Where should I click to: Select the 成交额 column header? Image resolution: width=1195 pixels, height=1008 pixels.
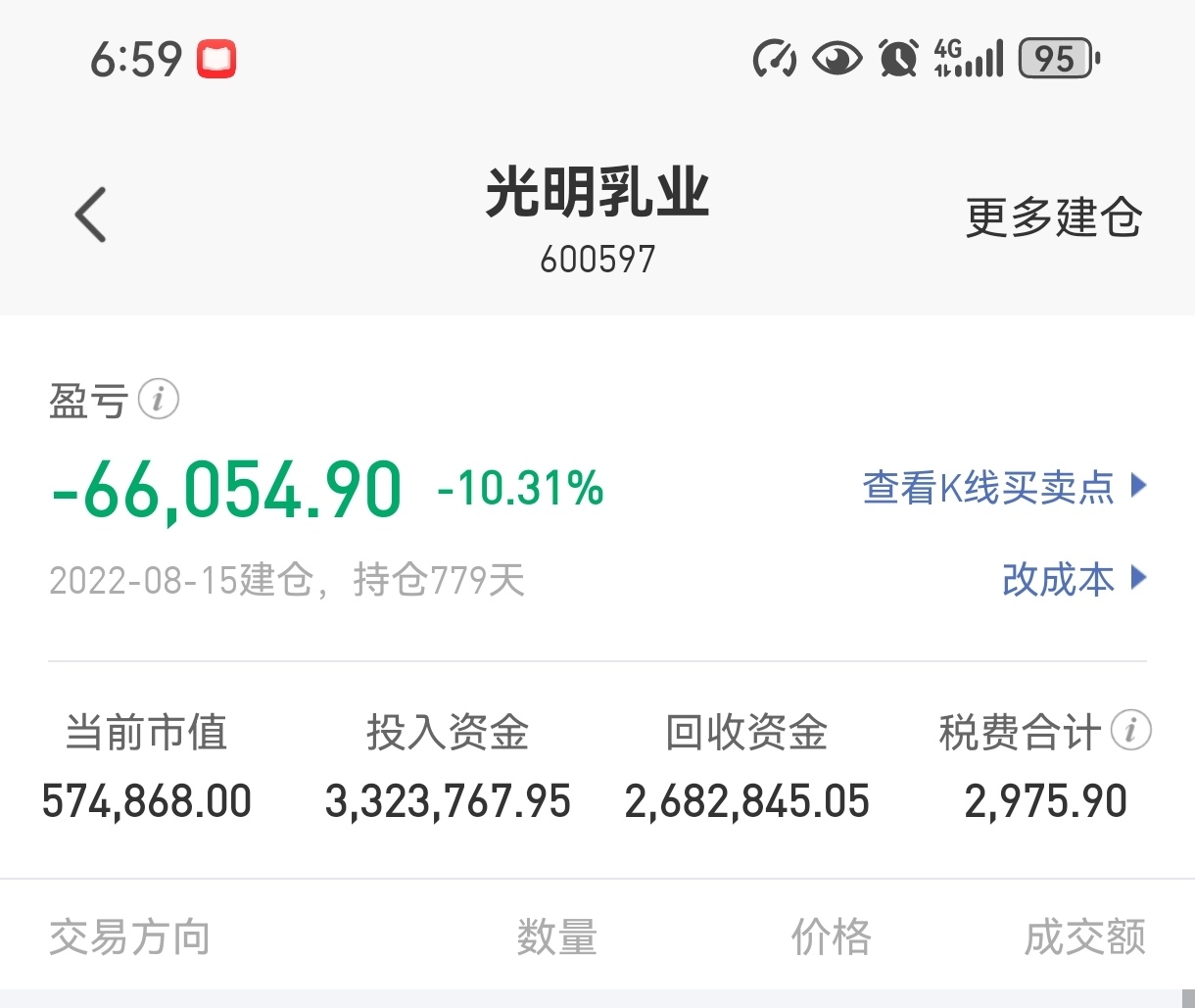click(x=1085, y=937)
